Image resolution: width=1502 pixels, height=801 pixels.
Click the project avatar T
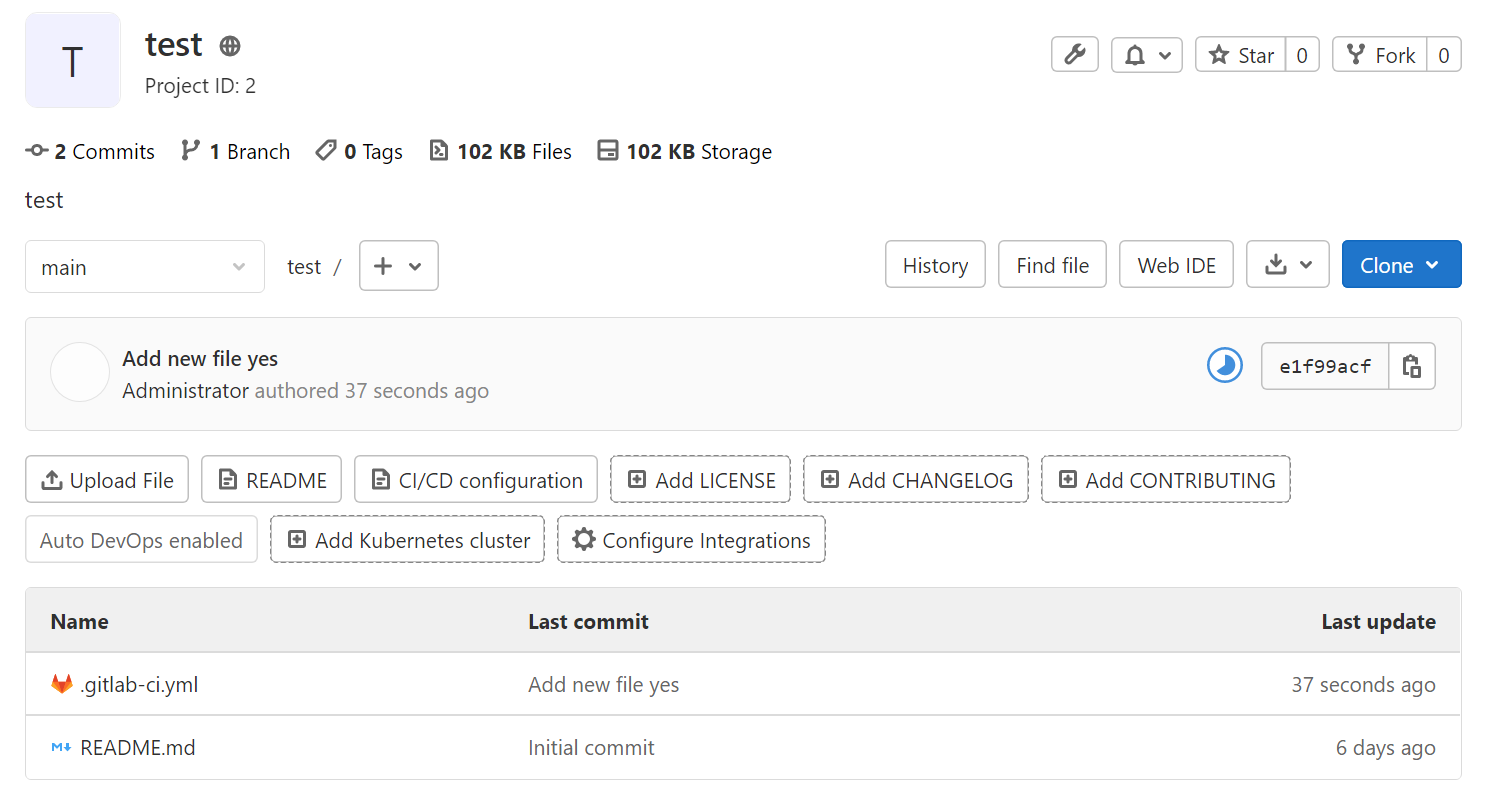pos(72,60)
